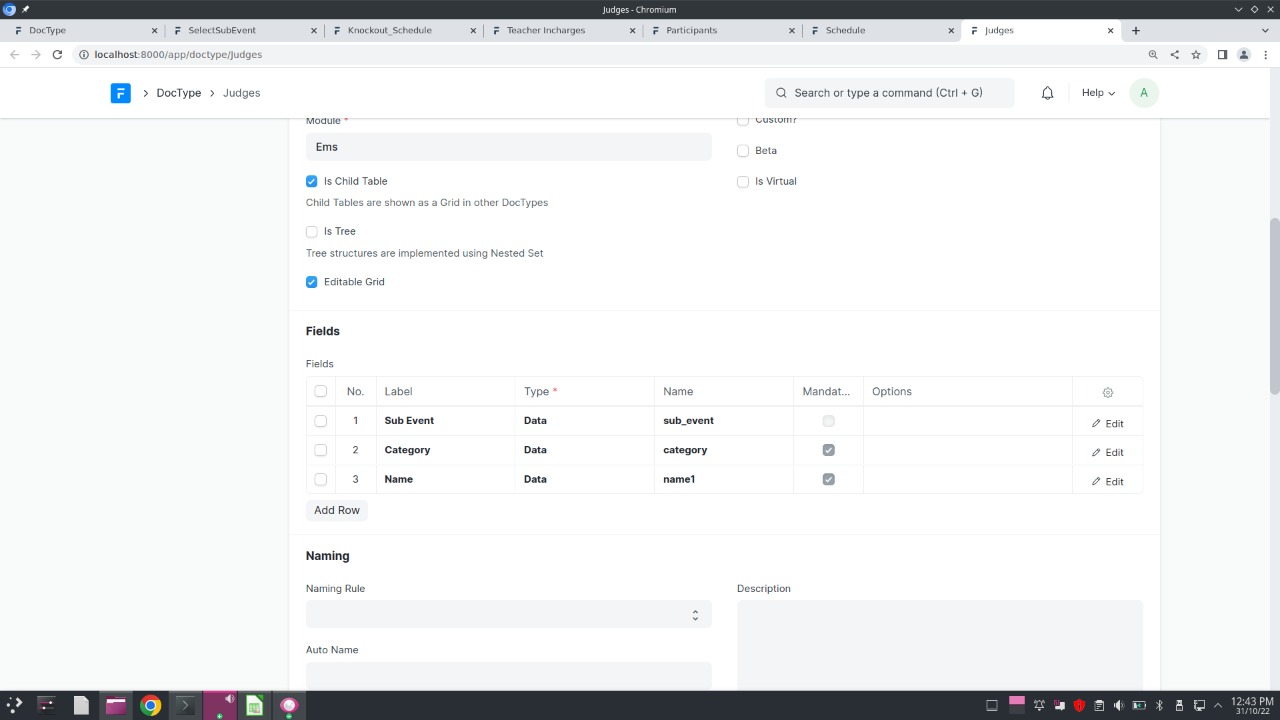This screenshot has height=720, width=1280.
Task: Enable the Beta checkbox
Action: [x=743, y=151]
